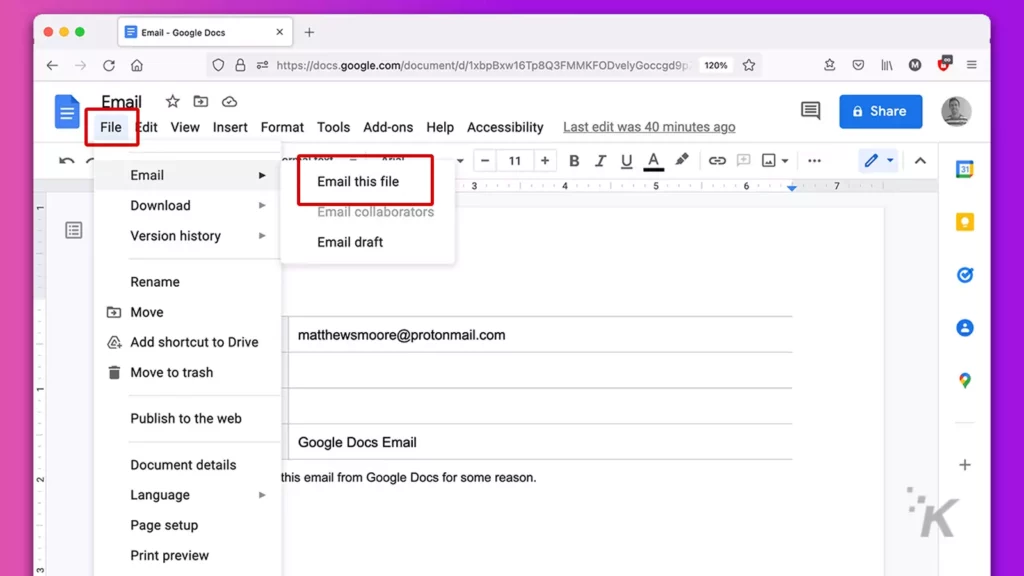Toggle italic formatting
Image resolution: width=1024 pixels, height=576 pixels.
pos(600,161)
